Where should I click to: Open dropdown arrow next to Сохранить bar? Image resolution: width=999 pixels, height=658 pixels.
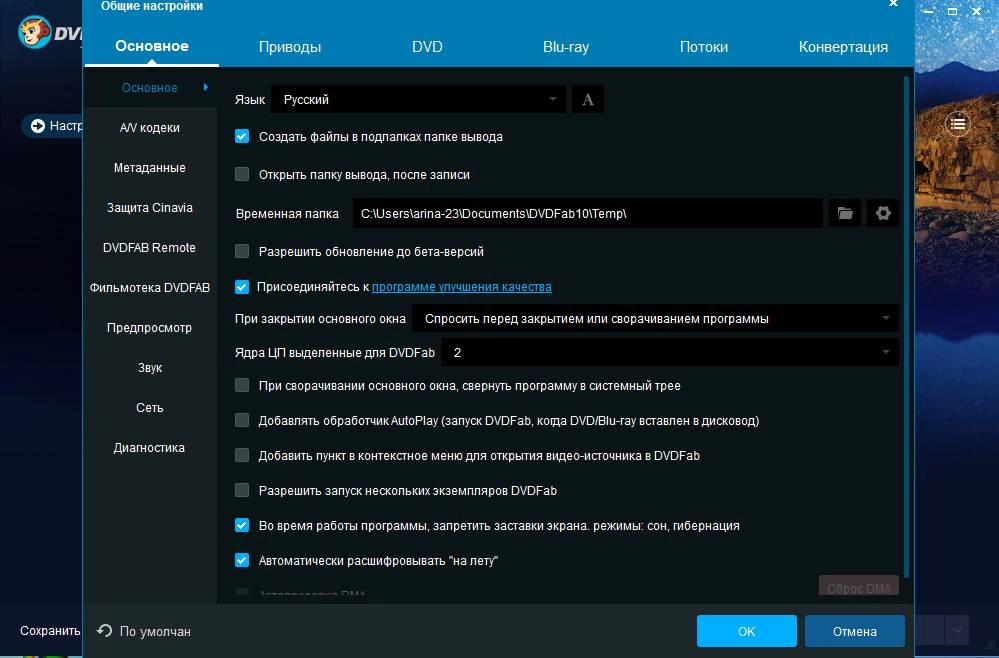(957, 631)
